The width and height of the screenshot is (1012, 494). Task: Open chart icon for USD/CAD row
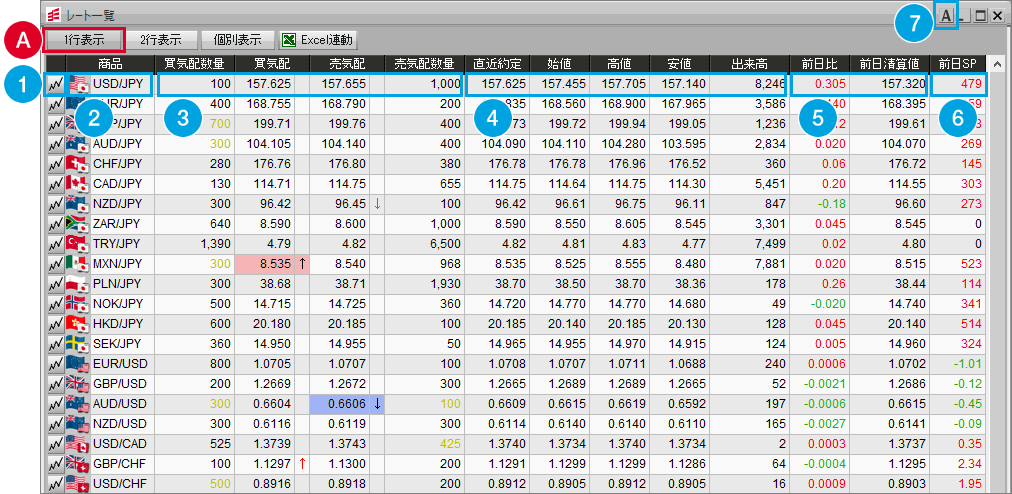(55, 444)
